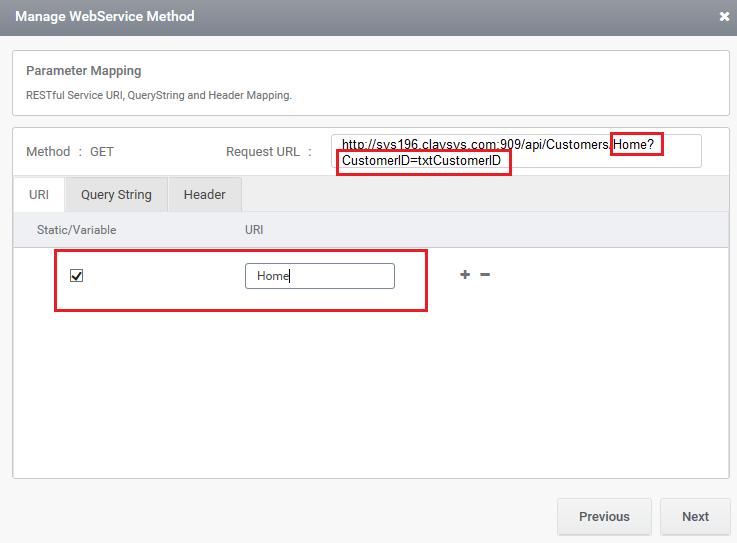737x543 pixels.
Task: Close the Manage WebService Method dialog
Action: click(724, 16)
